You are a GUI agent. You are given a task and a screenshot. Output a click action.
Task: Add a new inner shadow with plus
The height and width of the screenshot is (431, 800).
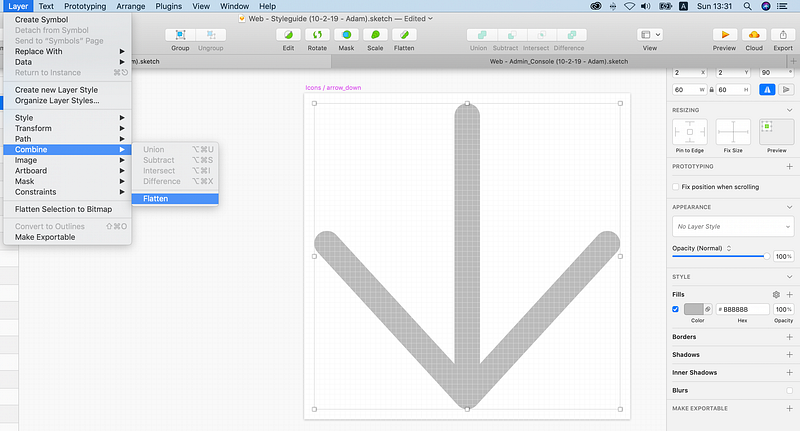789,372
